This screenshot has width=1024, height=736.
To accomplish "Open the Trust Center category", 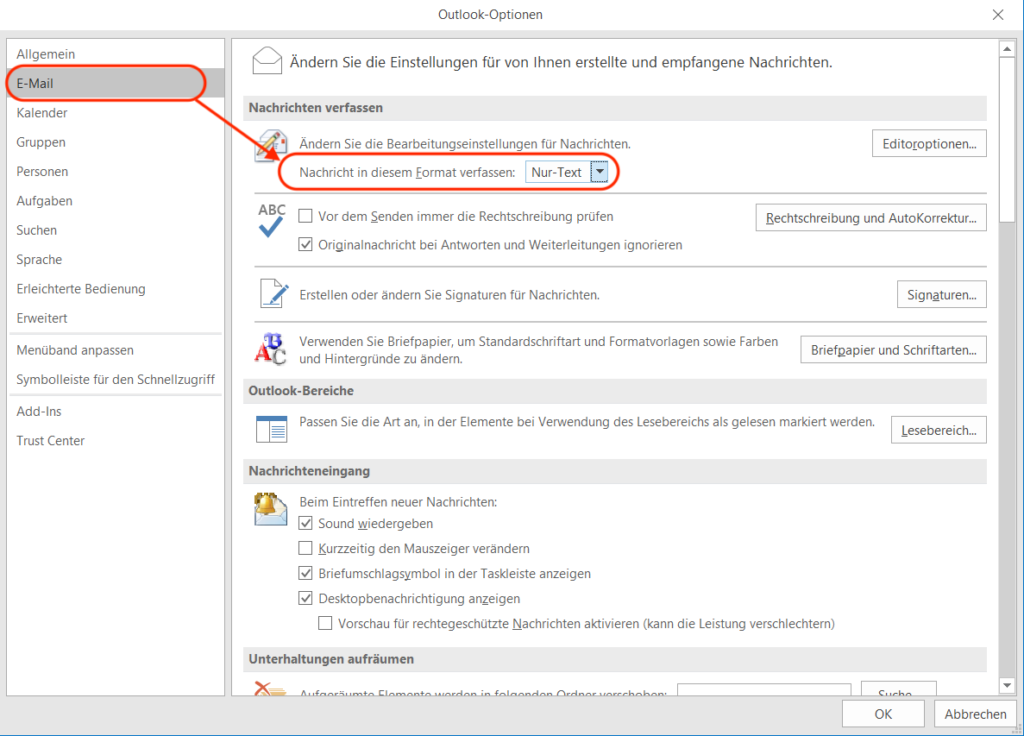I will click(x=116, y=441).
